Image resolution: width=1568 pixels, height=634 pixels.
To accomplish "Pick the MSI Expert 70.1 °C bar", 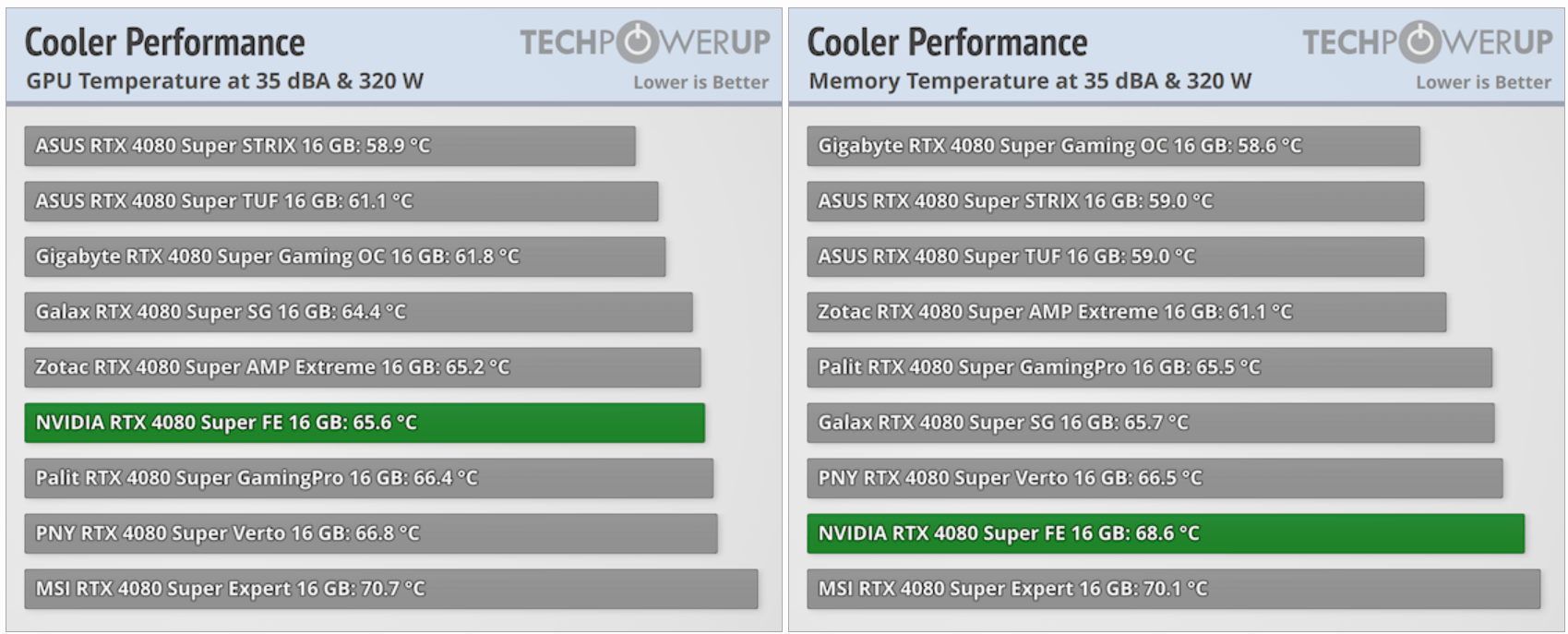I will click(1173, 589).
